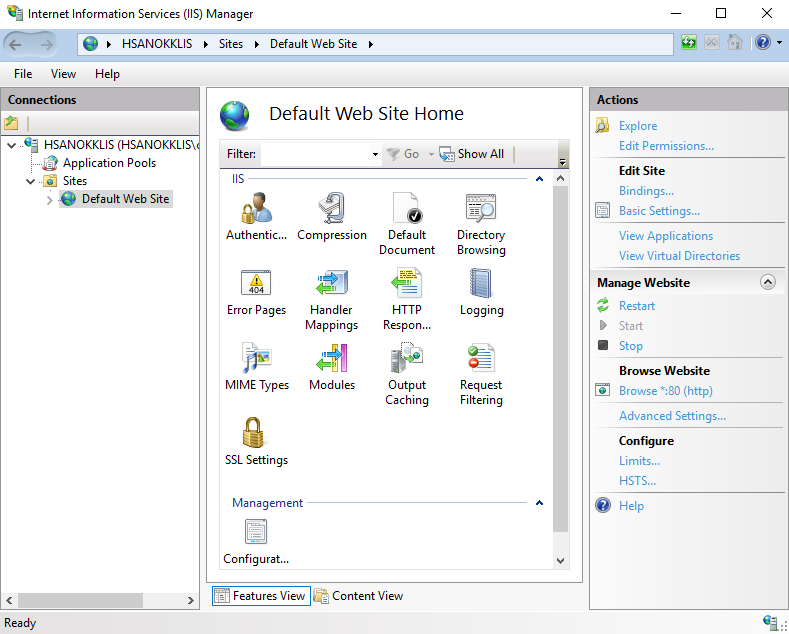Screen dimensions: 789x634
Task: Collapse the HSANOKKLIS server tree node
Action: click(x=12, y=145)
